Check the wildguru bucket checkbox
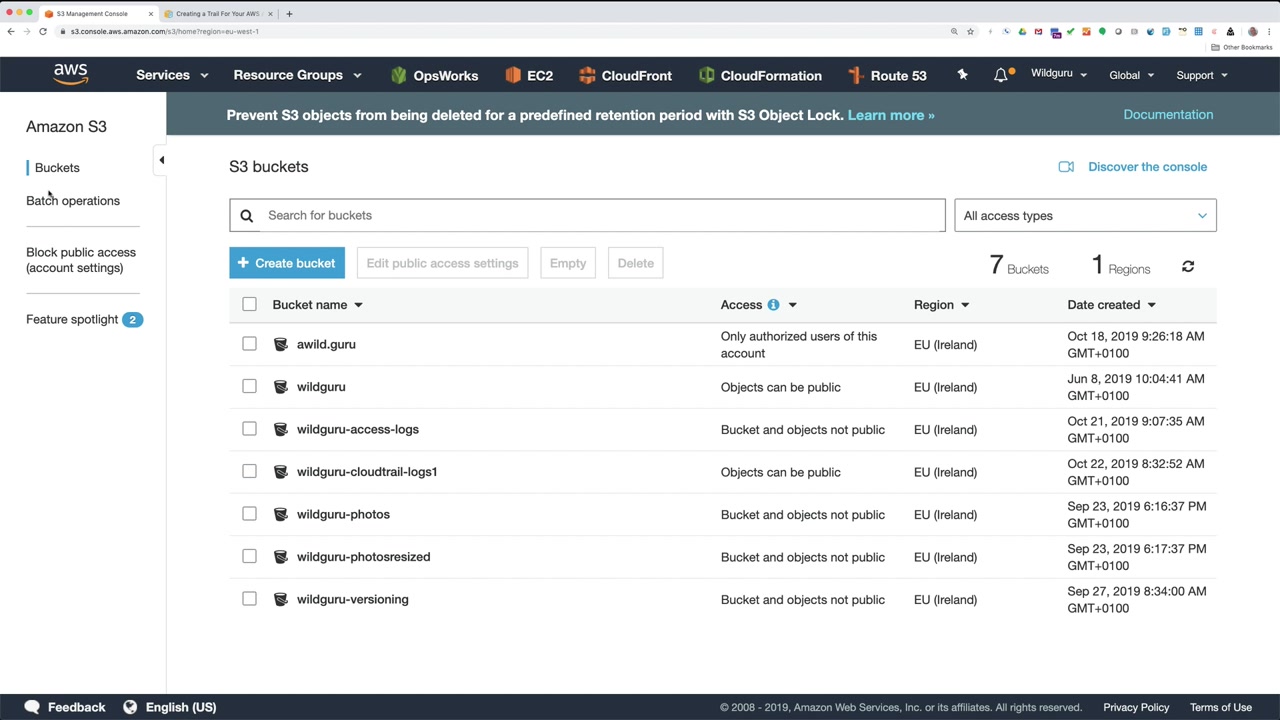The image size is (1280, 720). pos(249,386)
